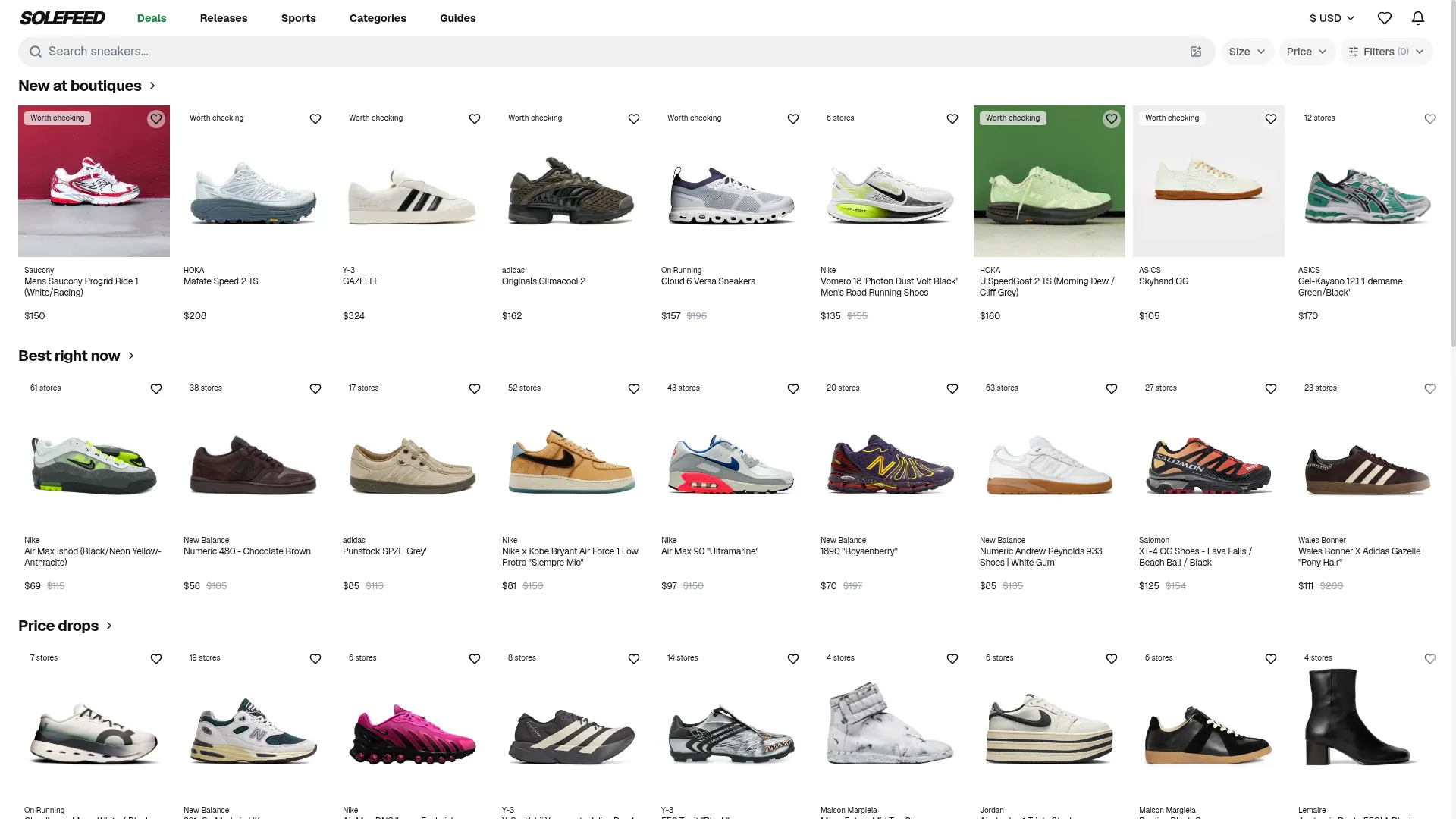Click the SOLEFEED logo
The height and width of the screenshot is (819, 1456).
coord(62,18)
